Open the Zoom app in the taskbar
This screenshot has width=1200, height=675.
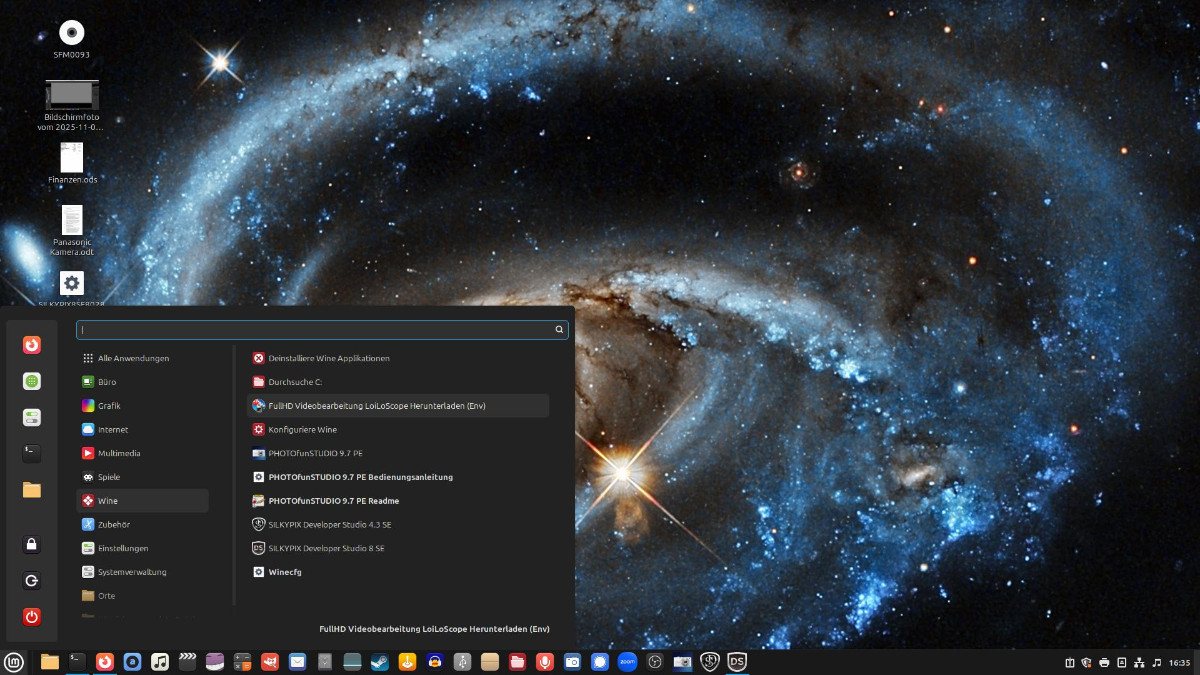tap(627, 661)
